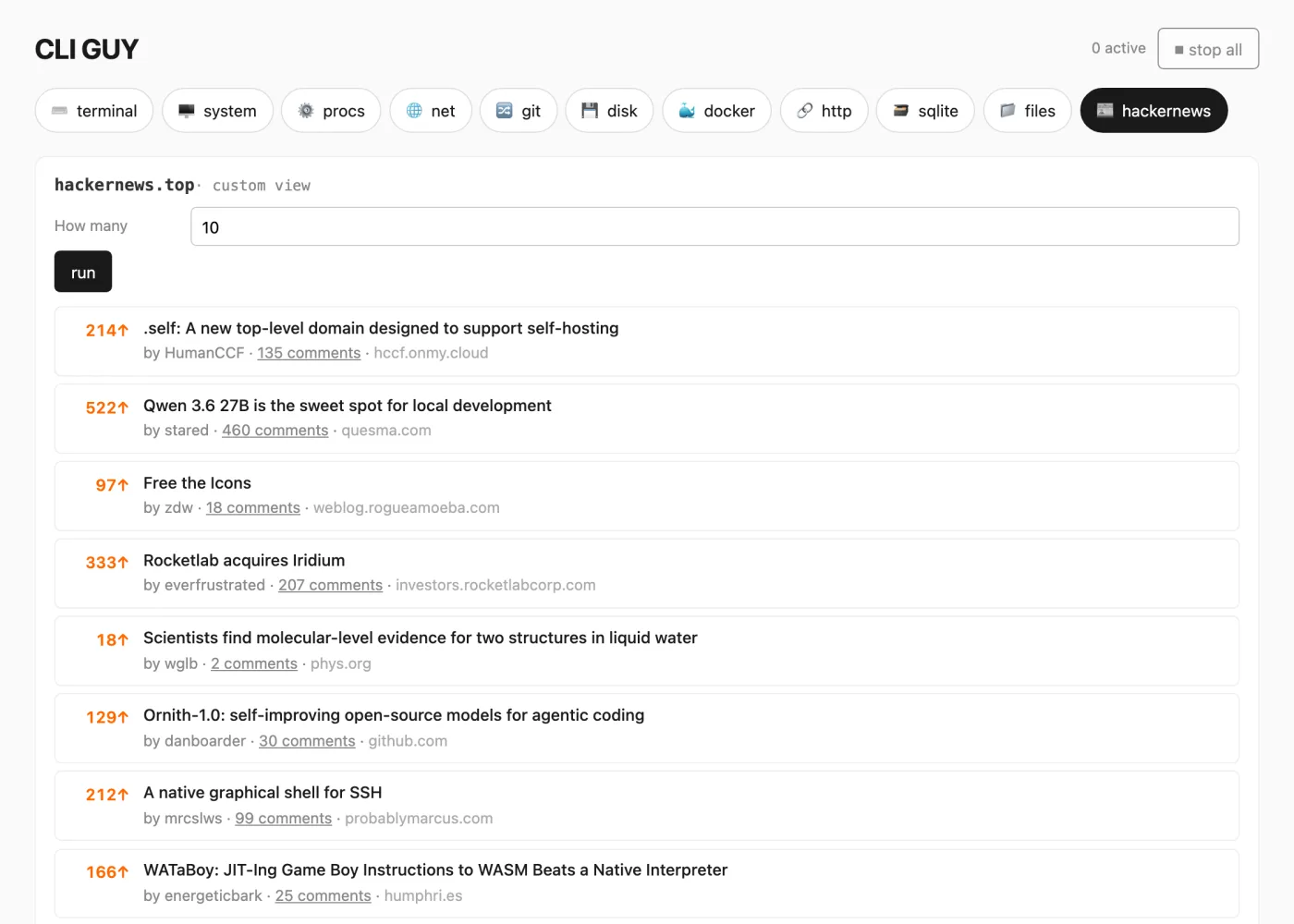The image size is (1294, 924).
Task: Click the 18 upvote score
Action: [112, 640]
